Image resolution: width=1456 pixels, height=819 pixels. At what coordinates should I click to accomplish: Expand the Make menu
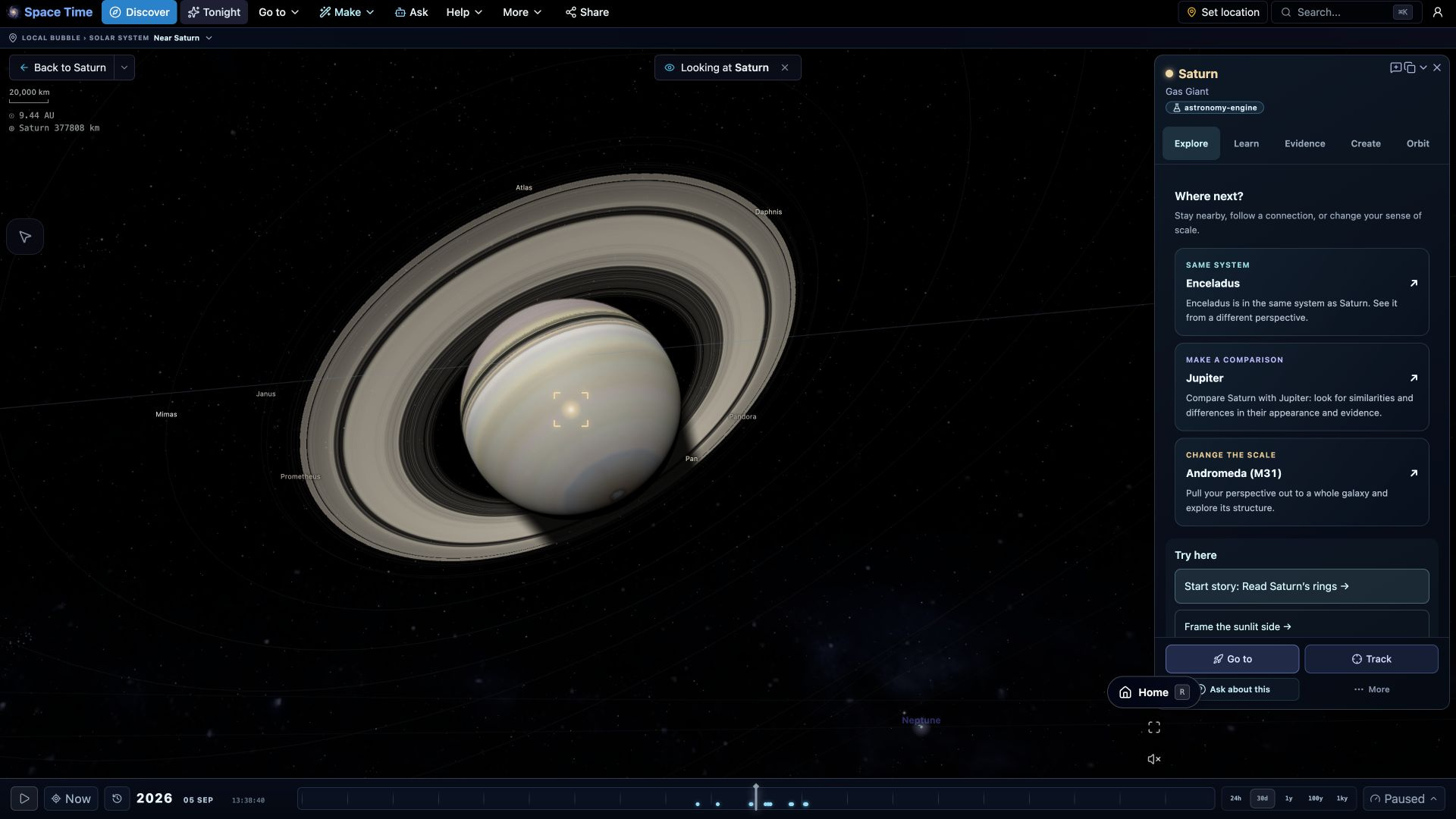pos(347,12)
